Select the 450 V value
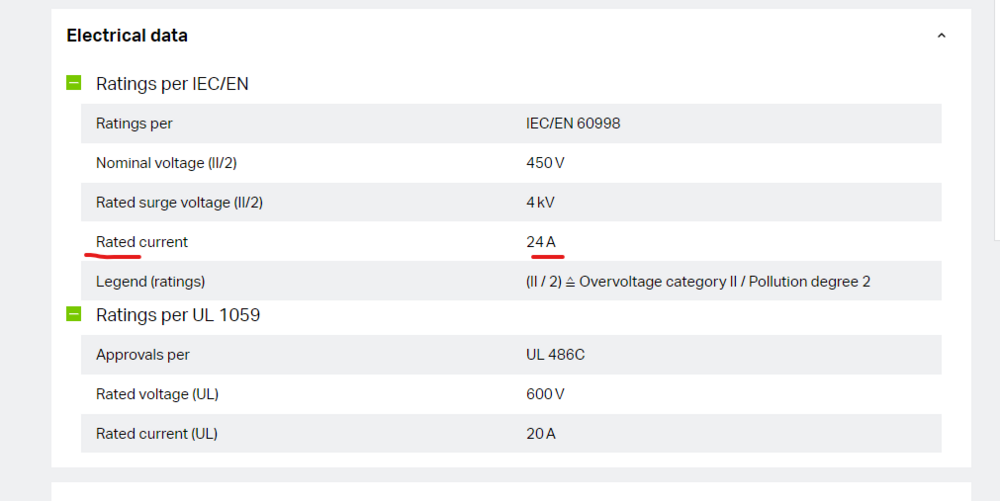 coord(545,163)
